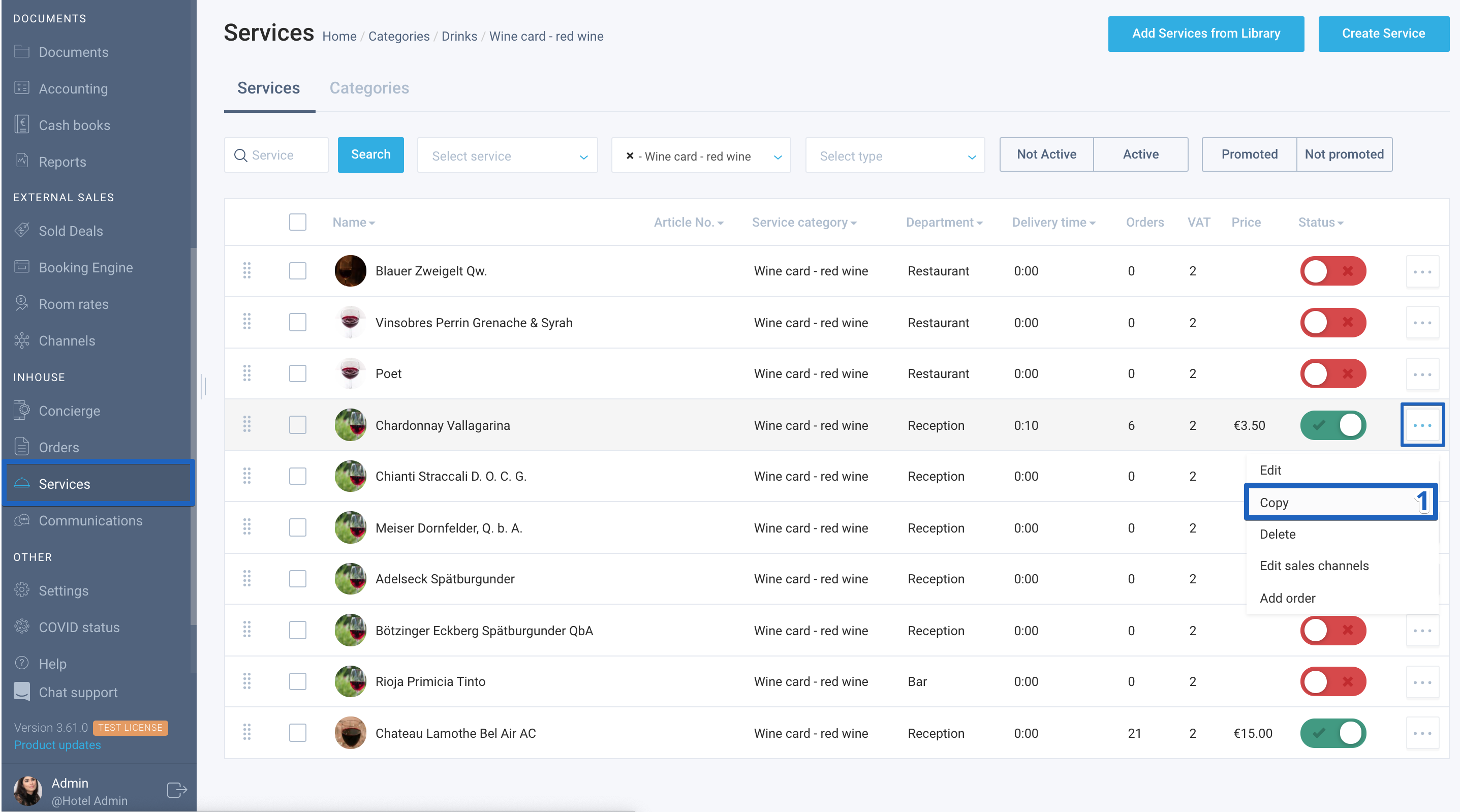Open the Orders page
Image resolution: width=1460 pixels, height=812 pixels.
[x=58, y=447]
